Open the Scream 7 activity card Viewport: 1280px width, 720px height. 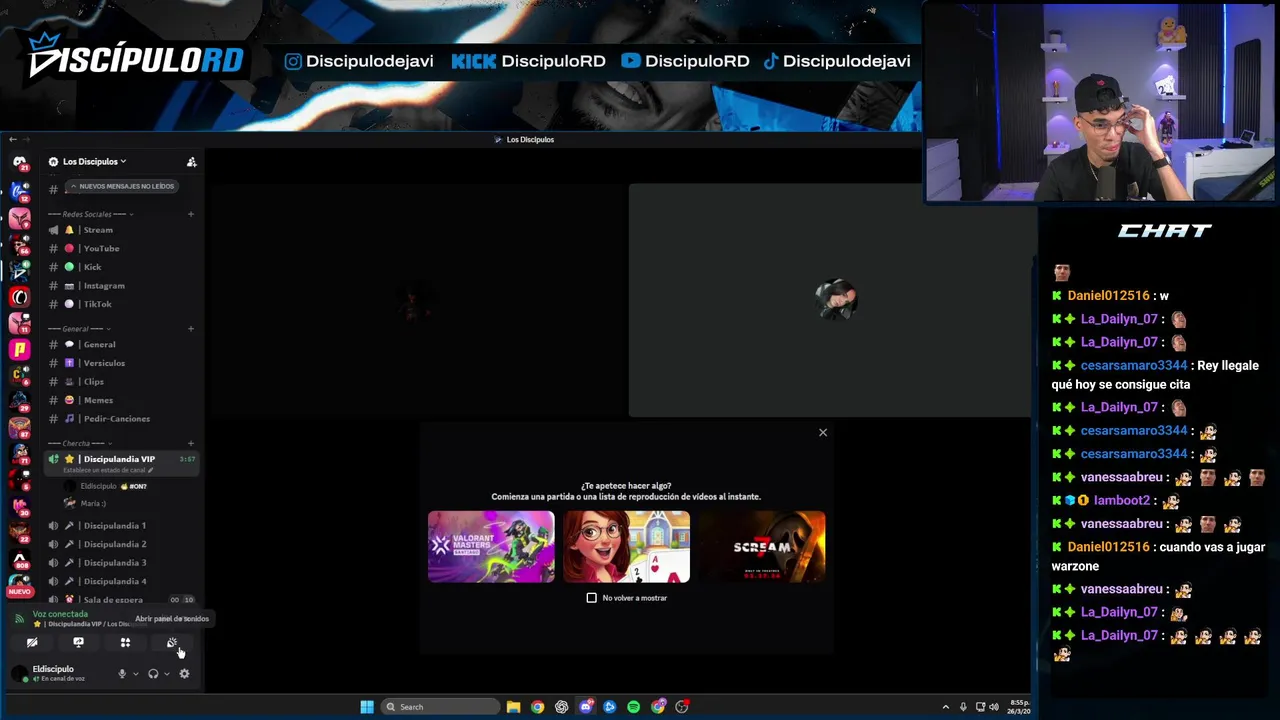(x=762, y=547)
